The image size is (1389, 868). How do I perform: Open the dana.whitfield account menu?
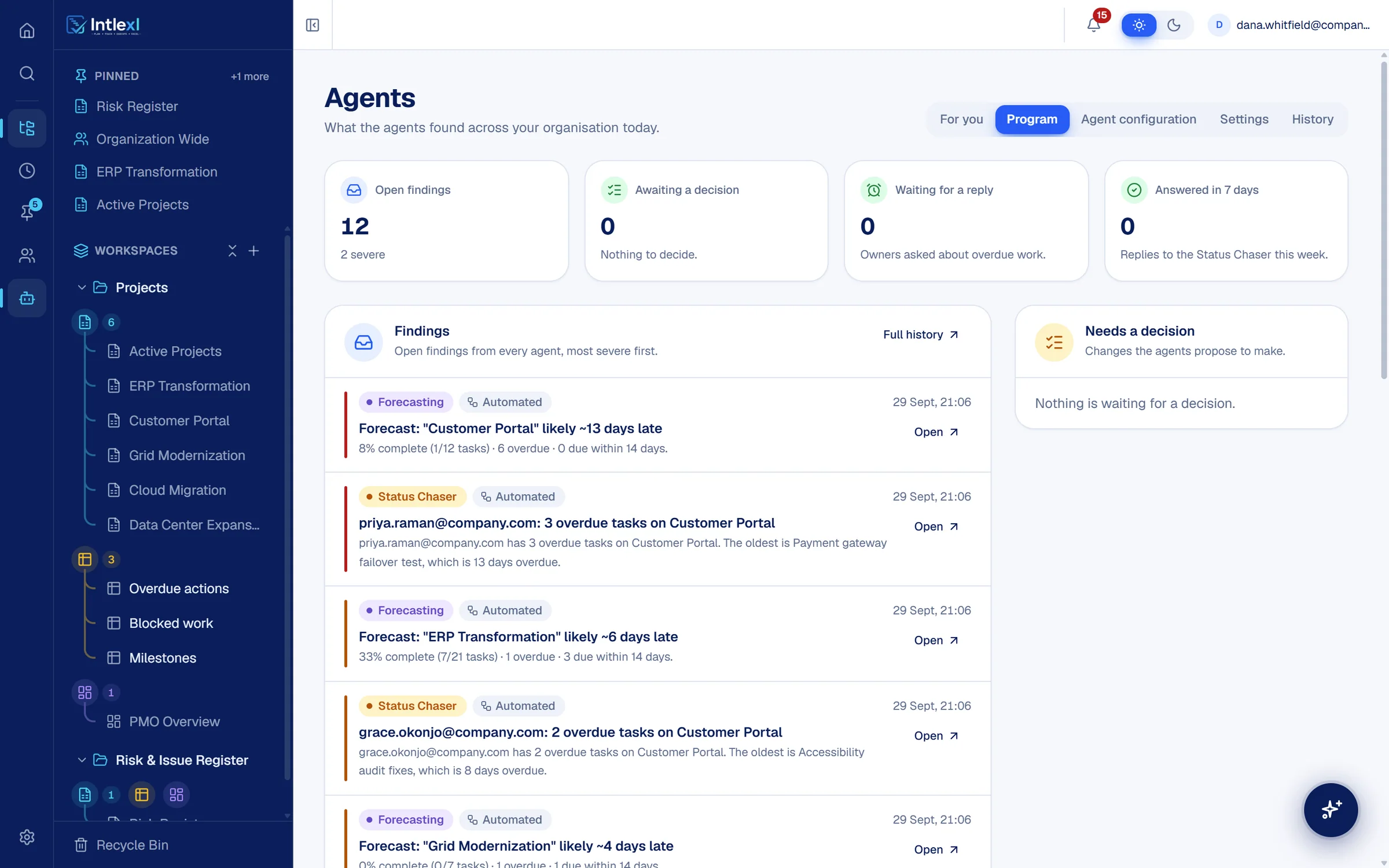(1289, 25)
